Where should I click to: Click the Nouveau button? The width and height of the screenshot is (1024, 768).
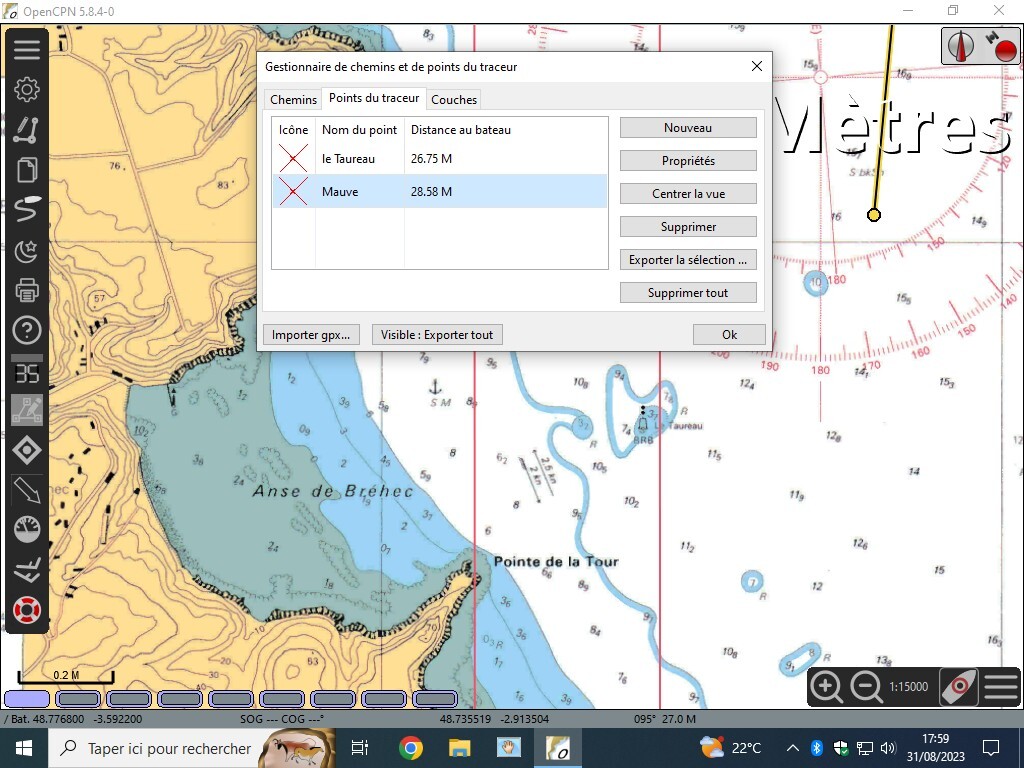click(x=688, y=128)
